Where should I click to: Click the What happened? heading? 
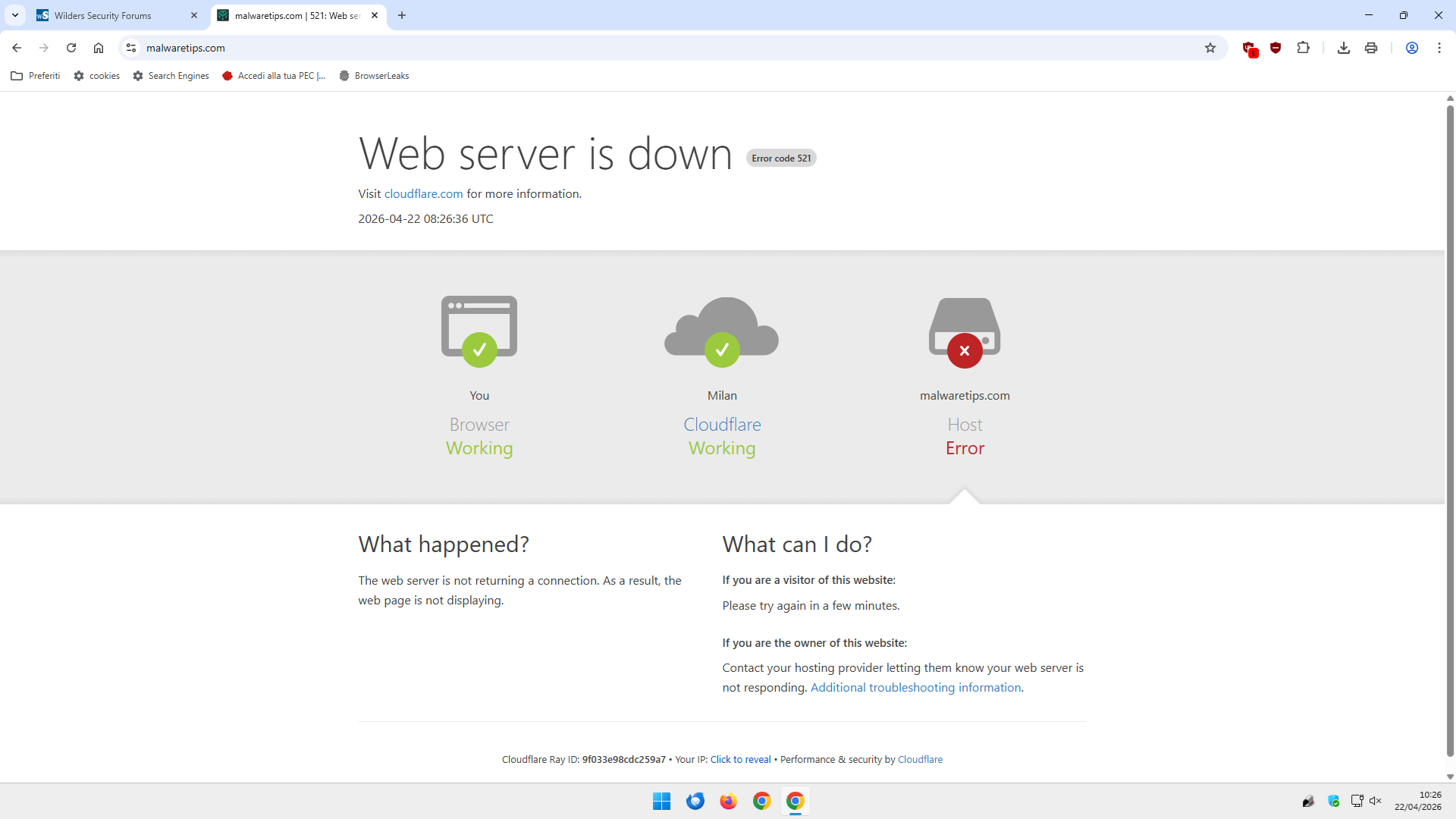point(444,544)
